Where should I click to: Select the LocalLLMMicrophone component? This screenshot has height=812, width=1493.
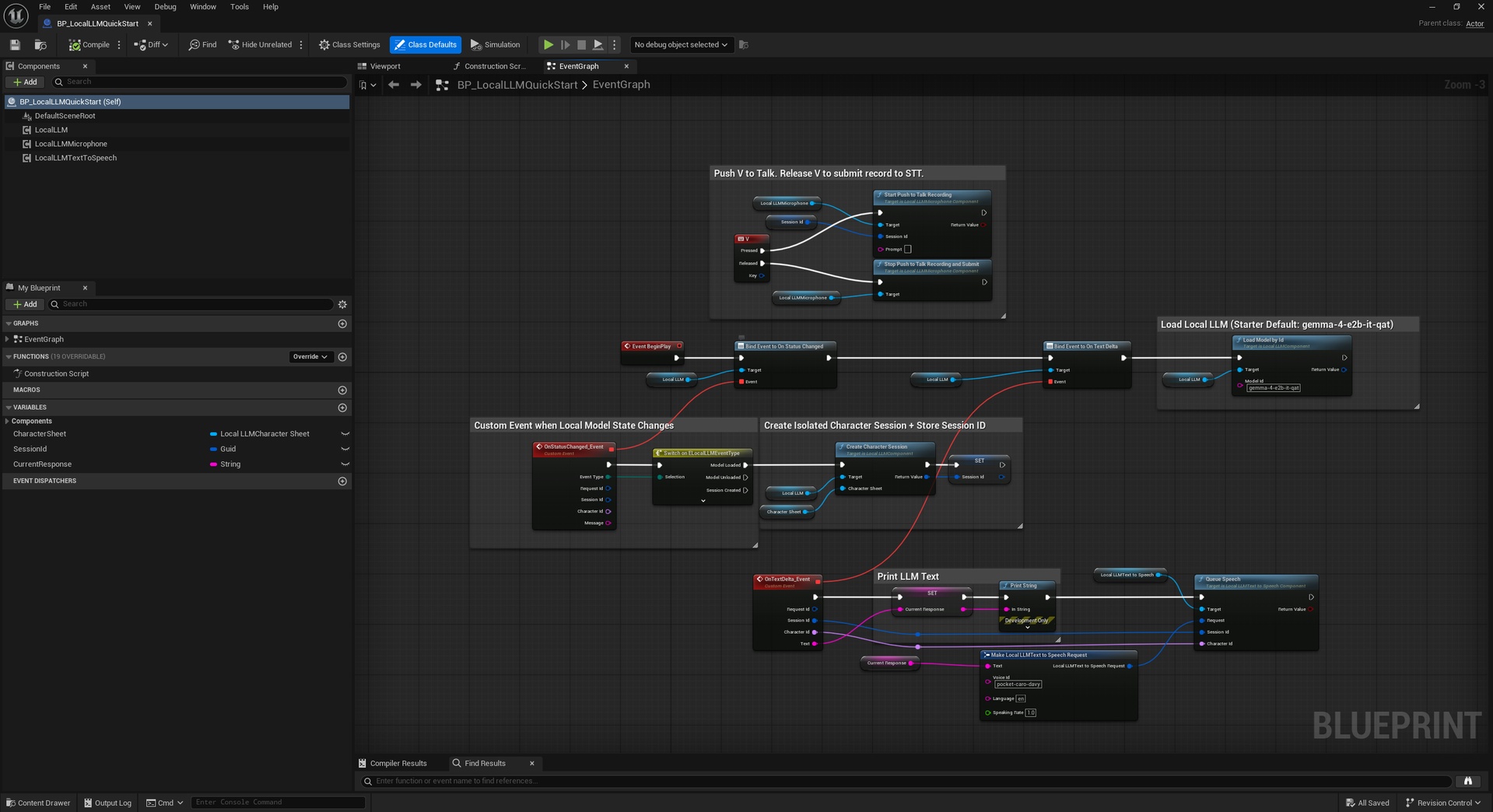71,144
